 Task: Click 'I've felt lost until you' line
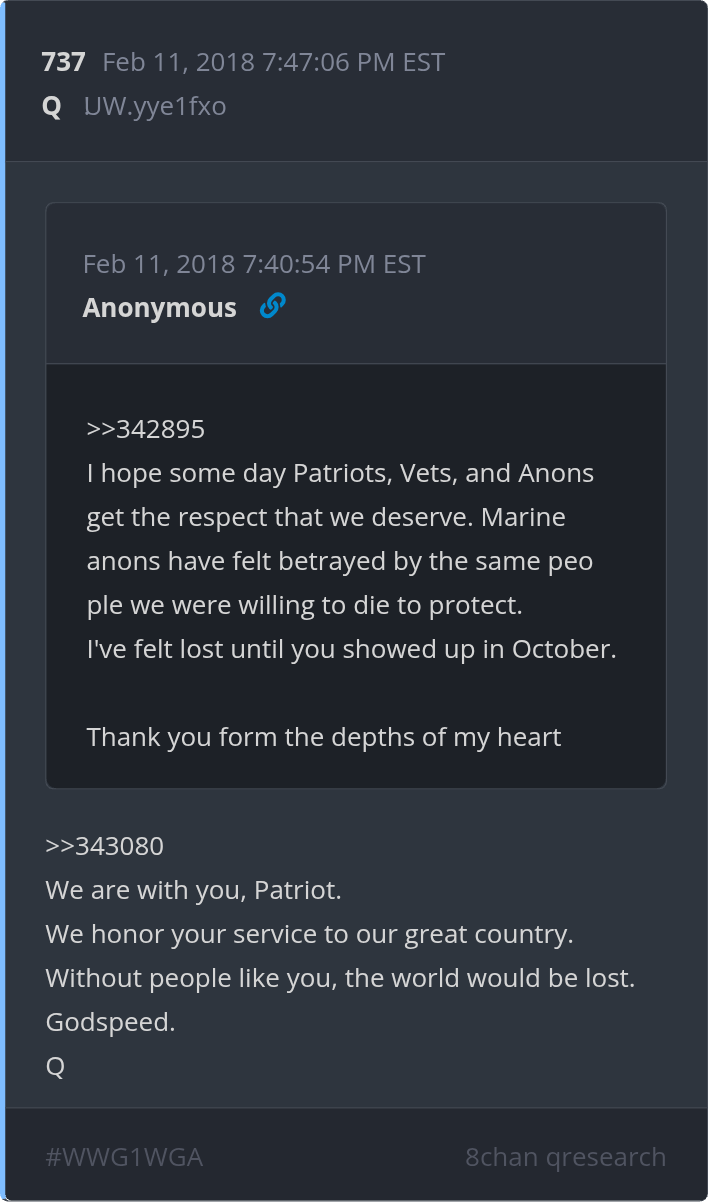tap(351, 649)
